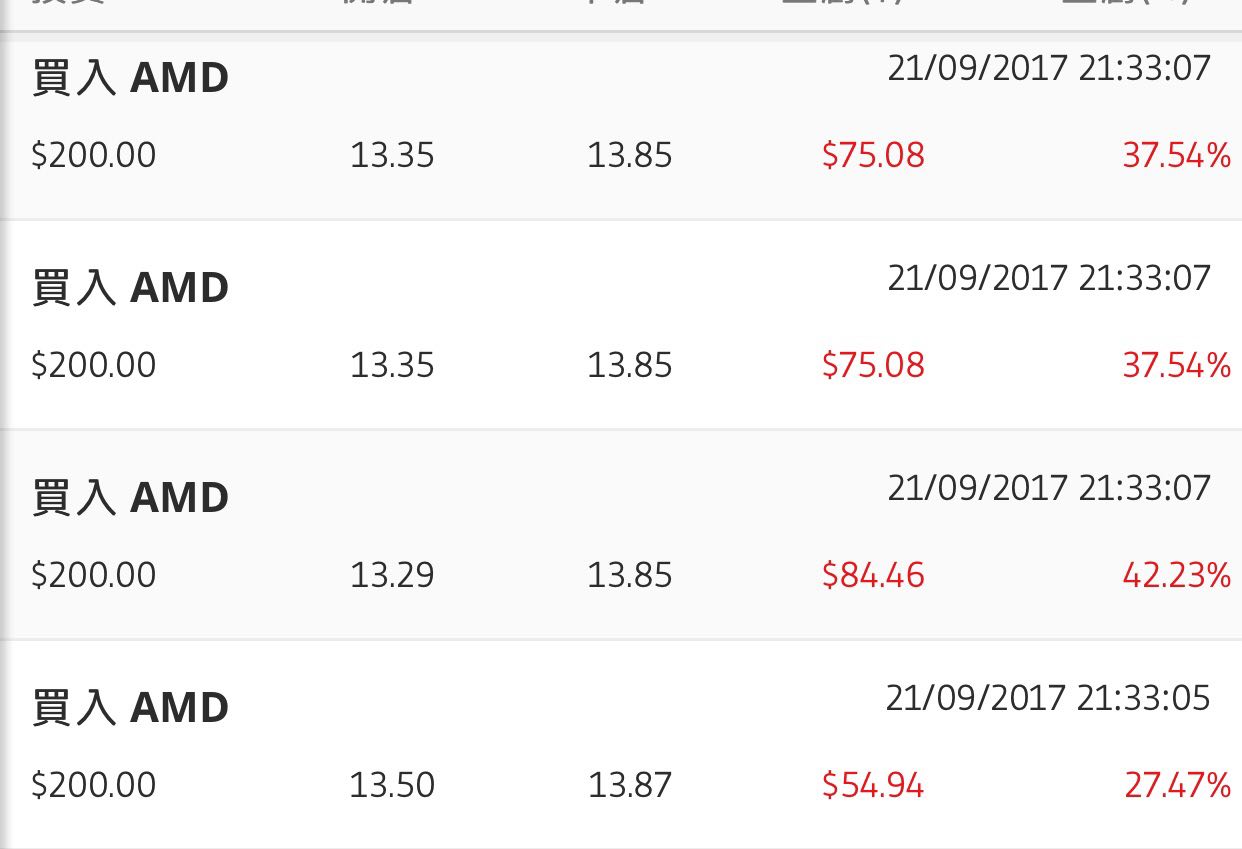Select 13.85 in the $84.46 trade row
This screenshot has width=1242, height=849.
click(630, 575)
